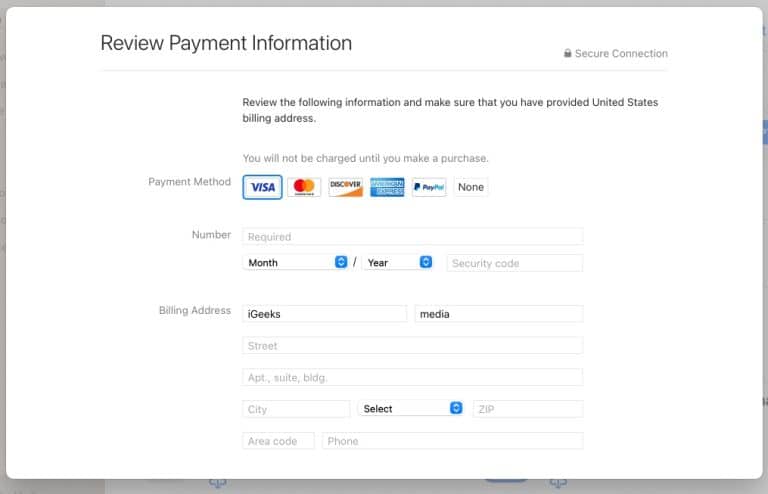Screen dimensions: 768x494
Task: Click into the Street address field
Action: click(x=412, y=345)
